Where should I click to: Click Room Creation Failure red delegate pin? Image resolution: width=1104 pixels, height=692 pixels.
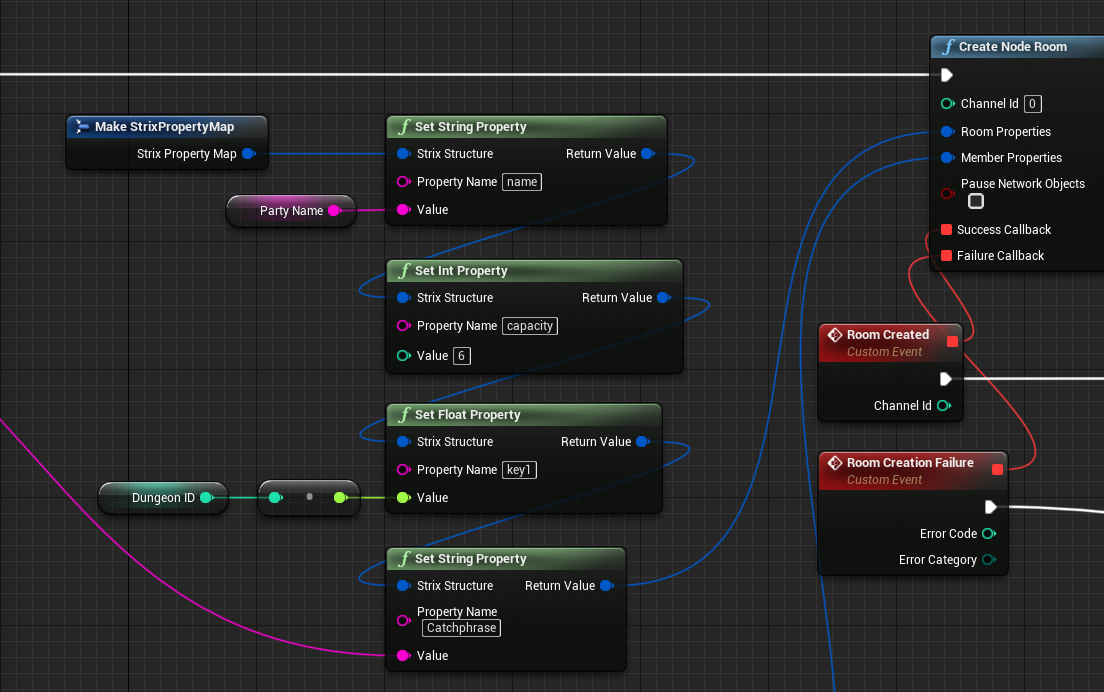(997, 470)
